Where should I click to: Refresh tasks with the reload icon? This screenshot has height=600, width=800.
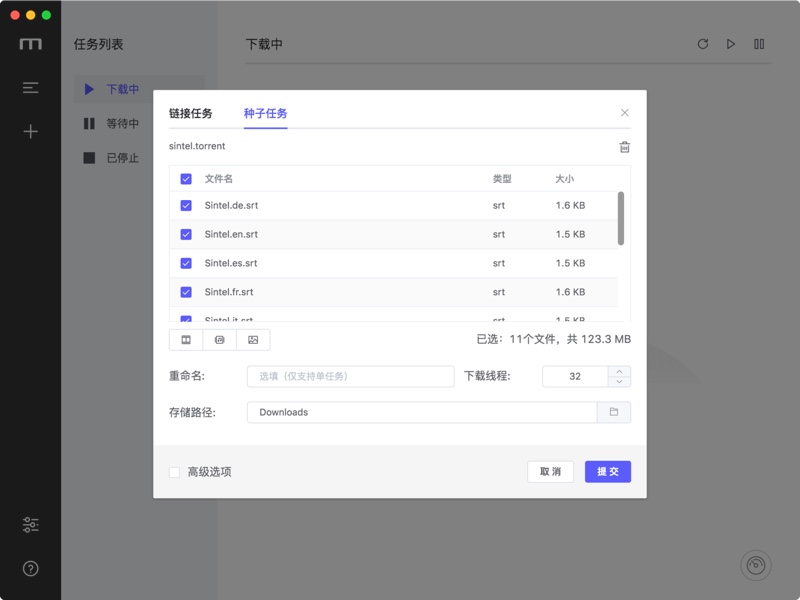pos(703,43)
